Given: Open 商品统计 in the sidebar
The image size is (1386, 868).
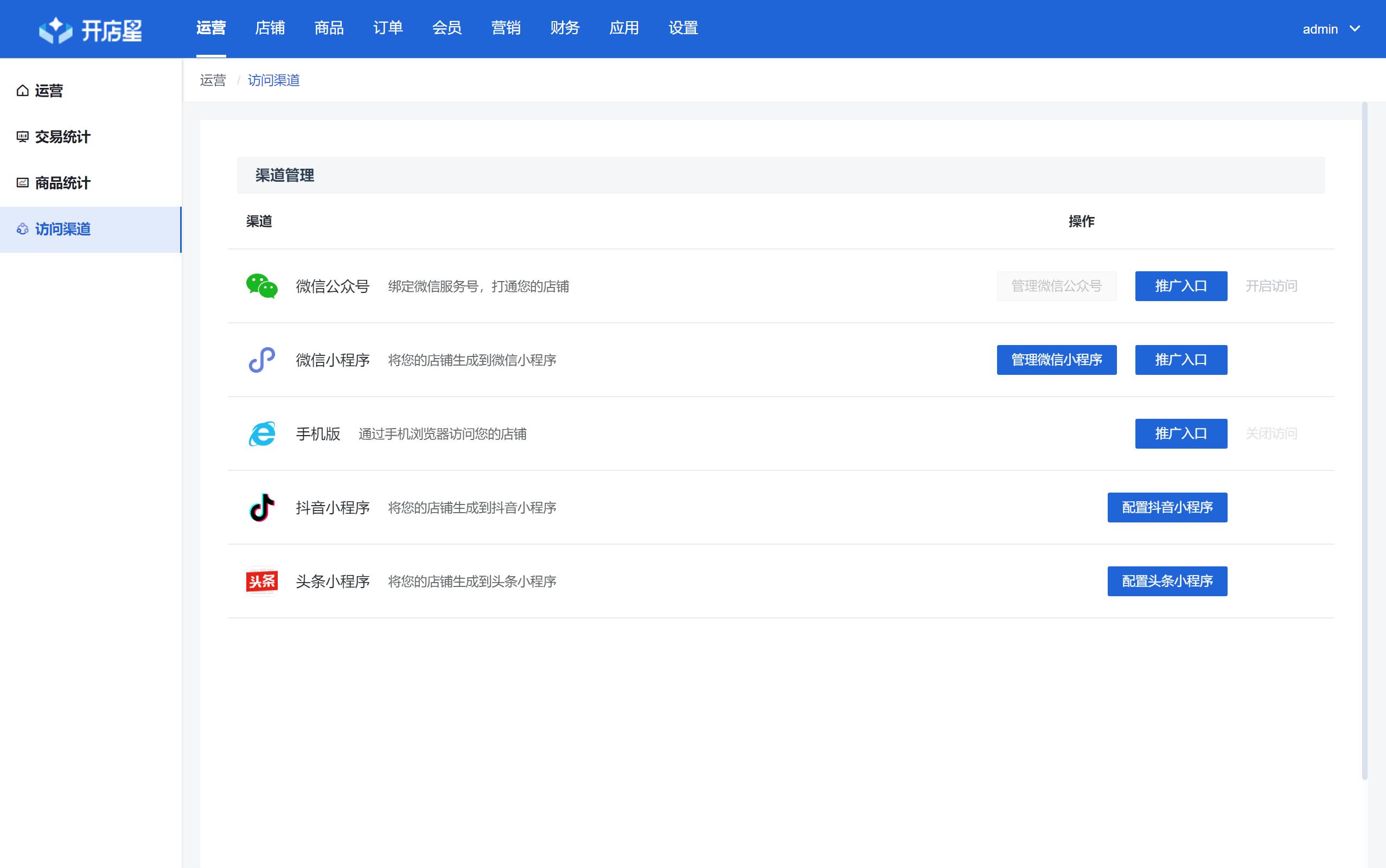Looking at the screenshot, I should [x=62, y=183].
